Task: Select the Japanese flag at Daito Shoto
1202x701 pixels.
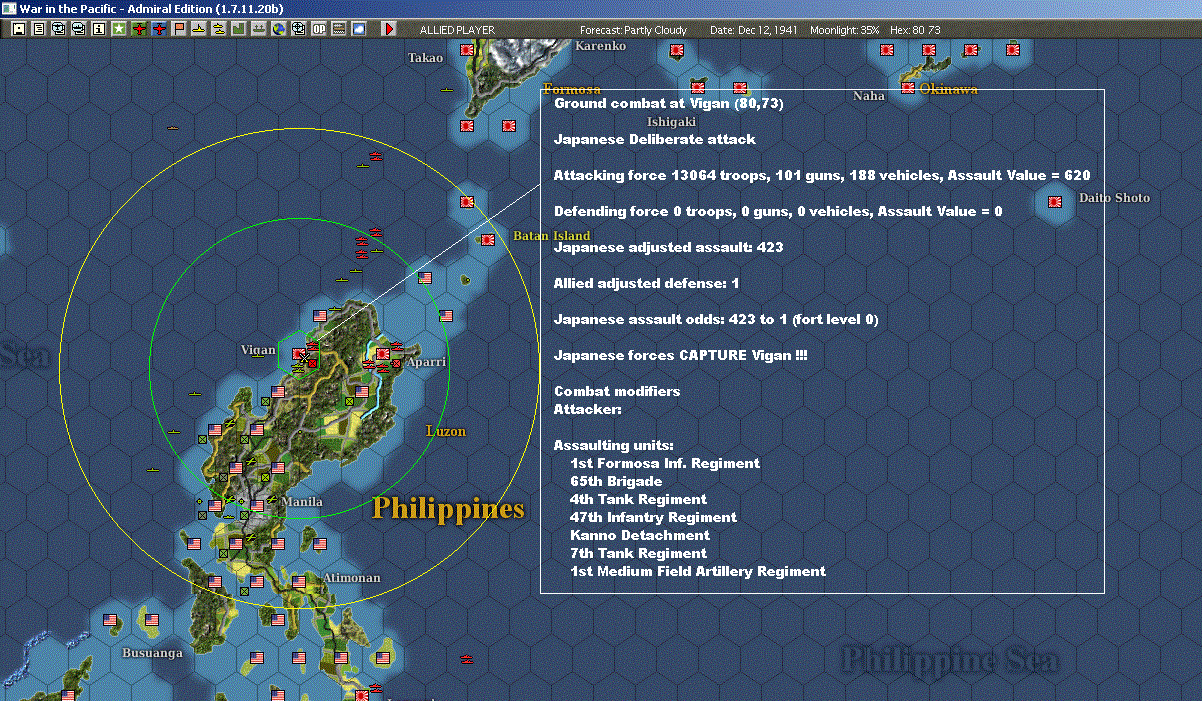Action: pyautogui.click(x=1054, y=202)
